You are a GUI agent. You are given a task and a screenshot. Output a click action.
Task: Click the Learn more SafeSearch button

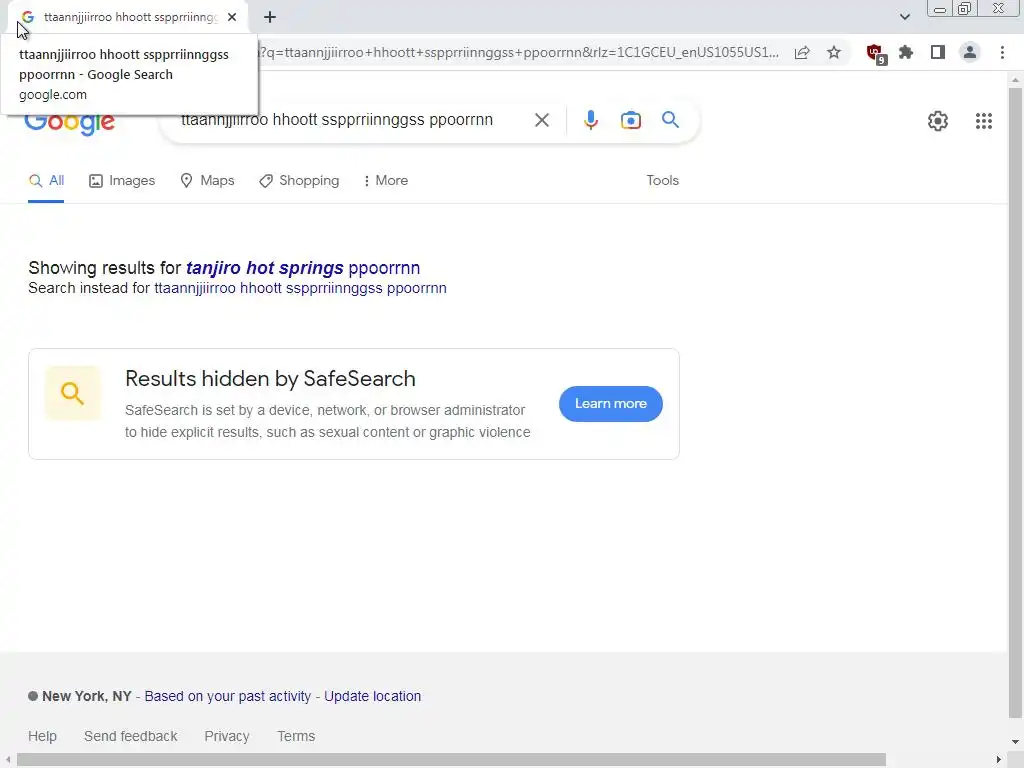tap(611, 404)
